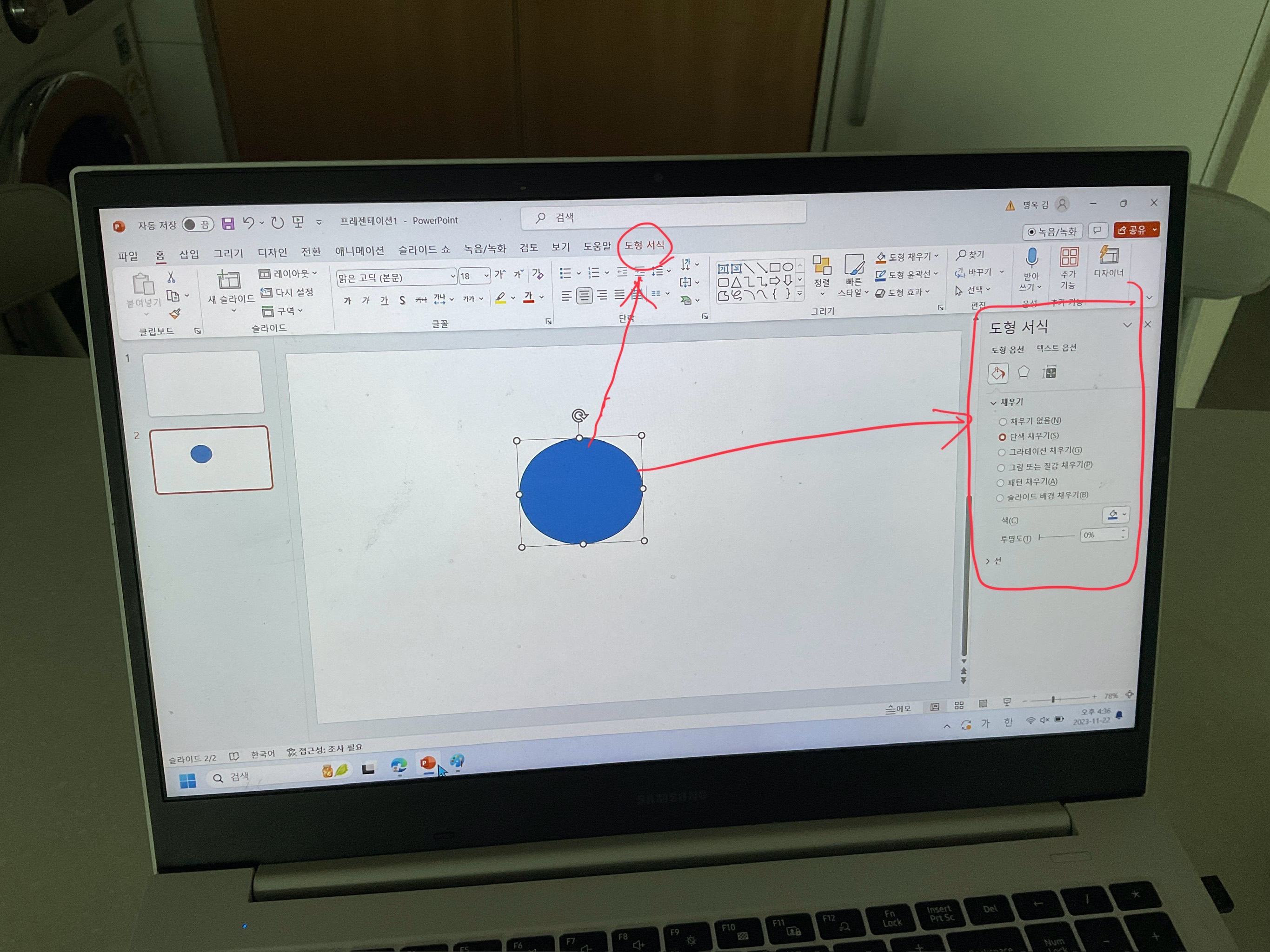Open the Shape Format ribbon tab
This screenshot has width=1270, height=952.
[x=644, y=245]
